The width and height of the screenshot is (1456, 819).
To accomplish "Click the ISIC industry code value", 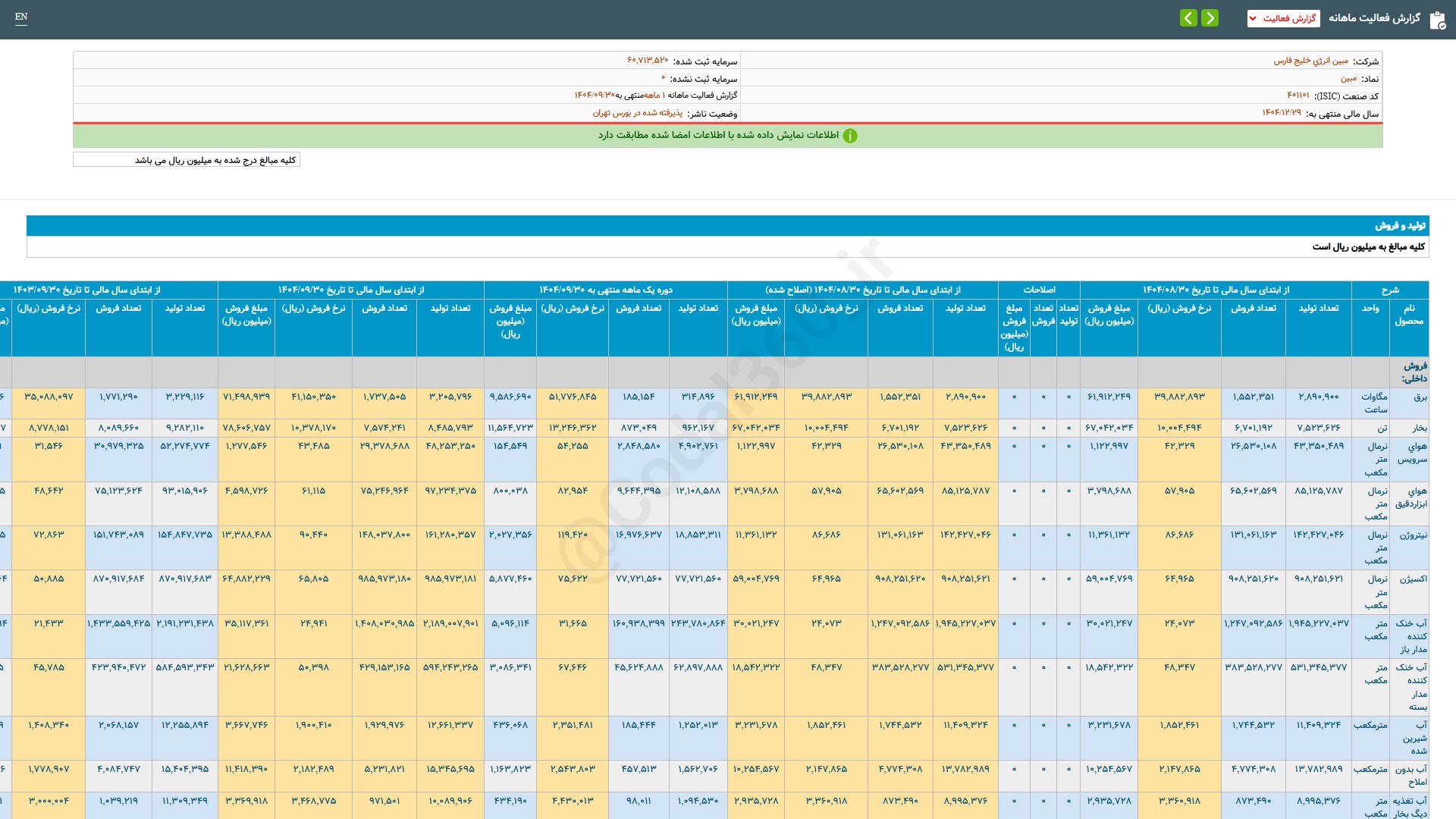I will (x=1298, y=96).
